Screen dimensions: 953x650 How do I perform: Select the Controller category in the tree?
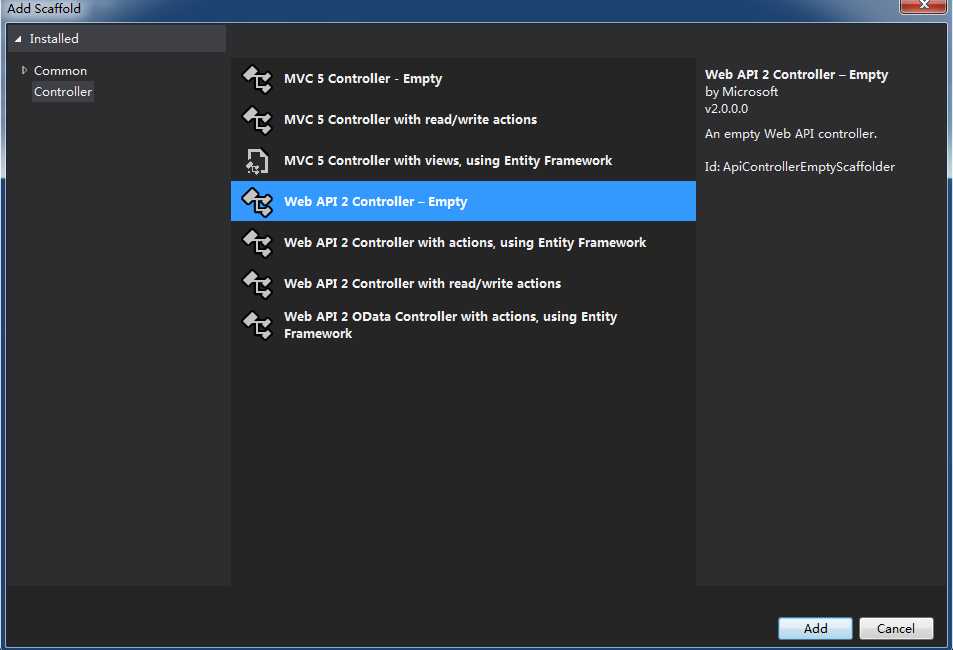63,92
